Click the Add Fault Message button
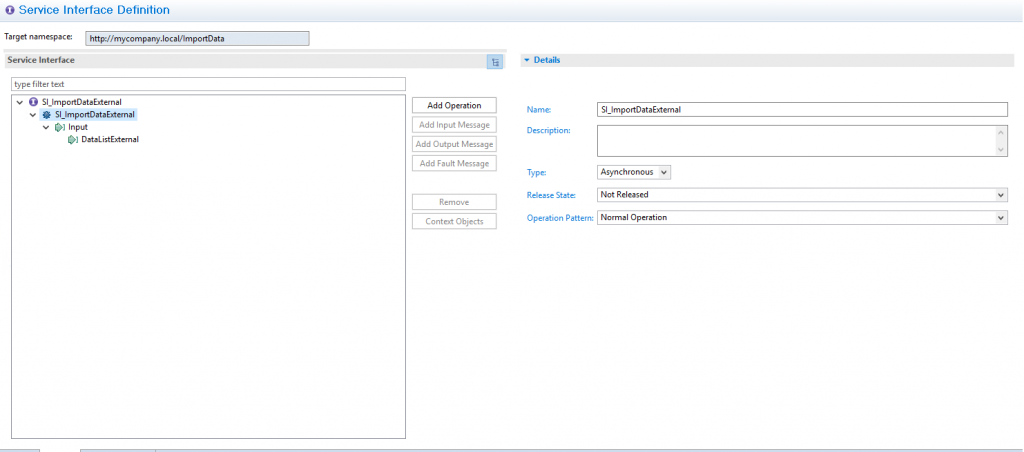1024x452 pixels. click(x=454, y=163)
